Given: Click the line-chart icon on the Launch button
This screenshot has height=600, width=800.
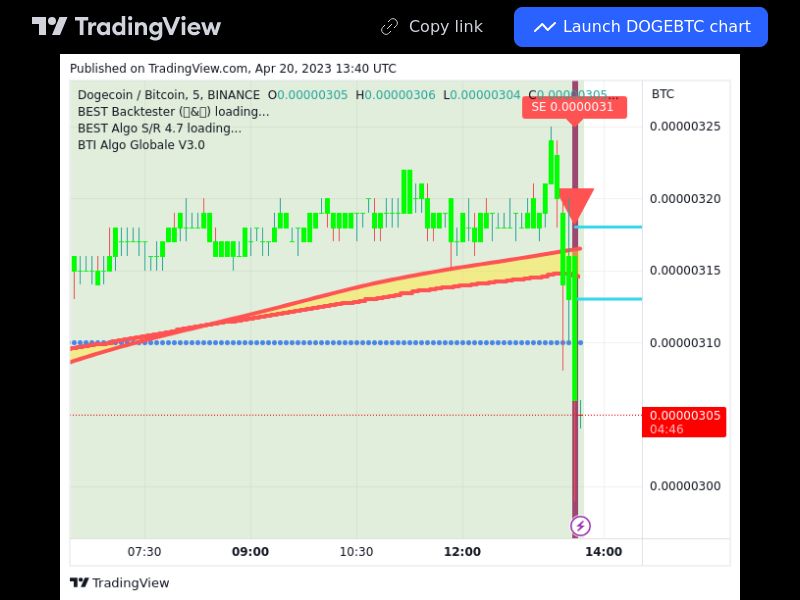Looking at the screenshot, I should pyautogui.click(x=544, y=27).
